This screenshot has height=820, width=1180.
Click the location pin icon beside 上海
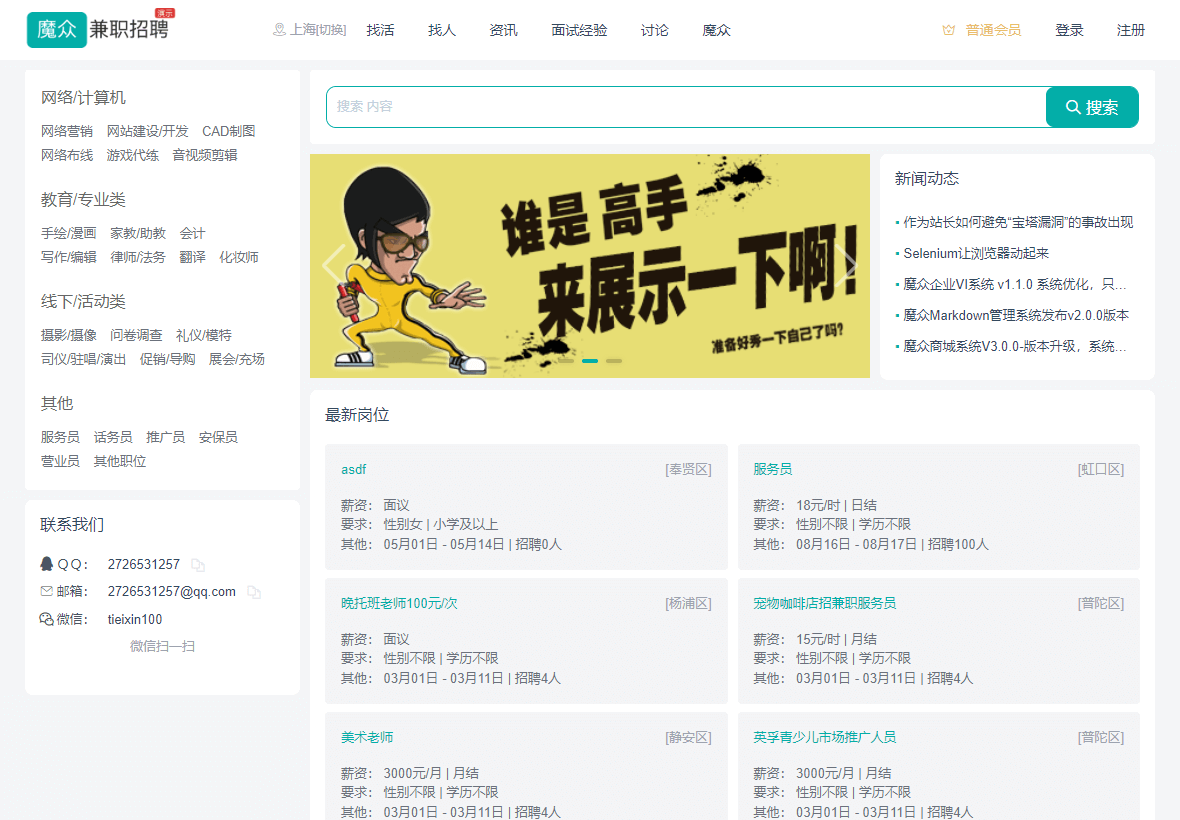click(x=279, y=30)
